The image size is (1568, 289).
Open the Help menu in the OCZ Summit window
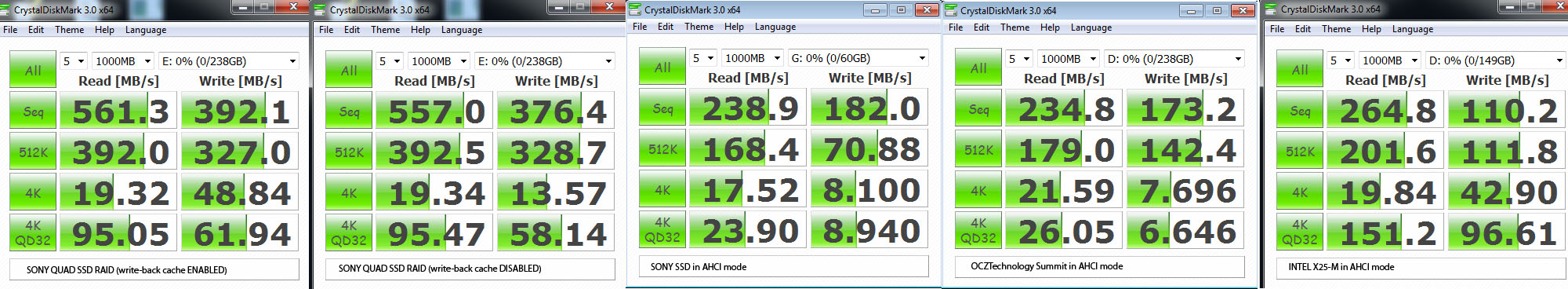pyautogui.click(x=1050, y=27)
